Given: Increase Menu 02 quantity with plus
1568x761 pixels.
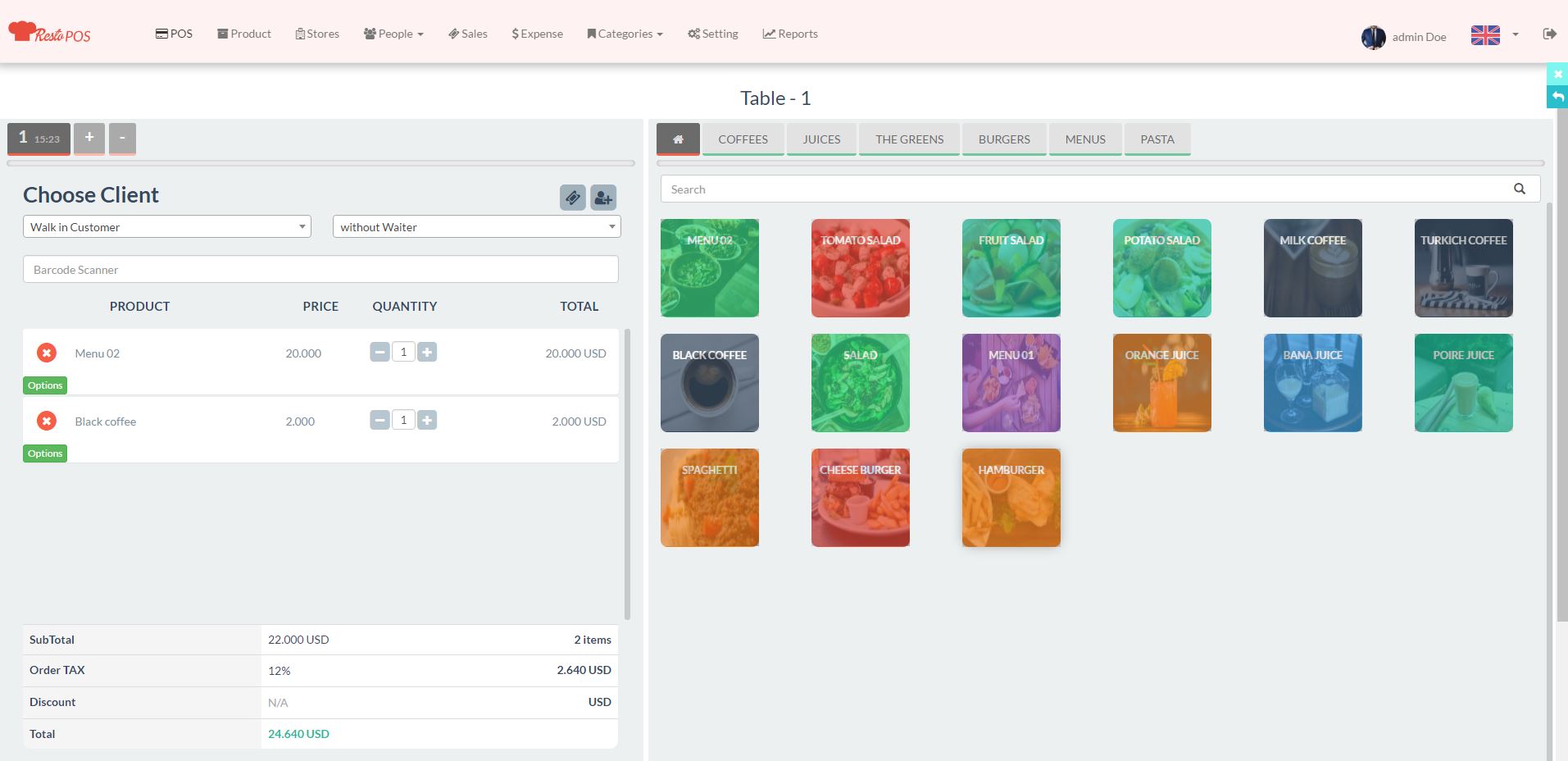Looking at the screenshot, I should pos(427,353).
